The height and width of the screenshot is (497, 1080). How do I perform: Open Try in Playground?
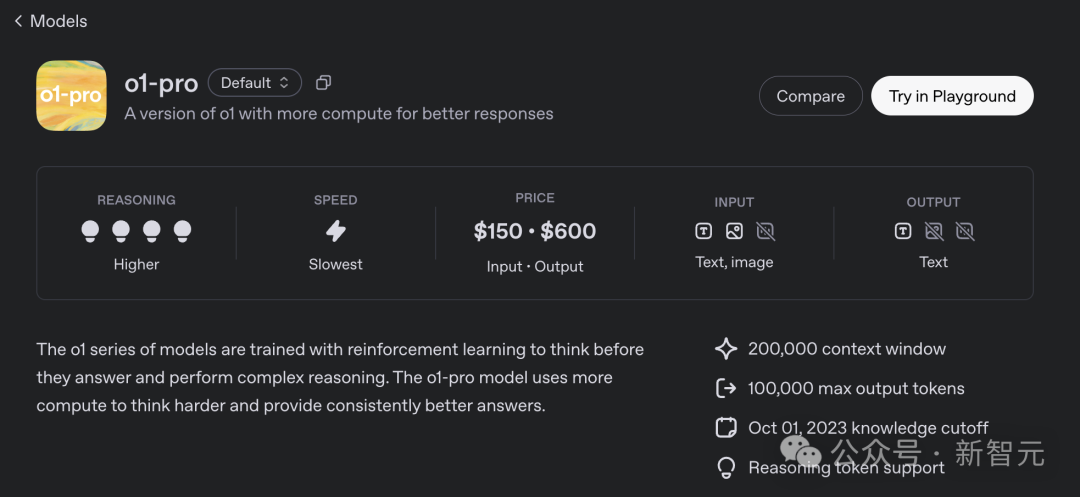point(952,96)
